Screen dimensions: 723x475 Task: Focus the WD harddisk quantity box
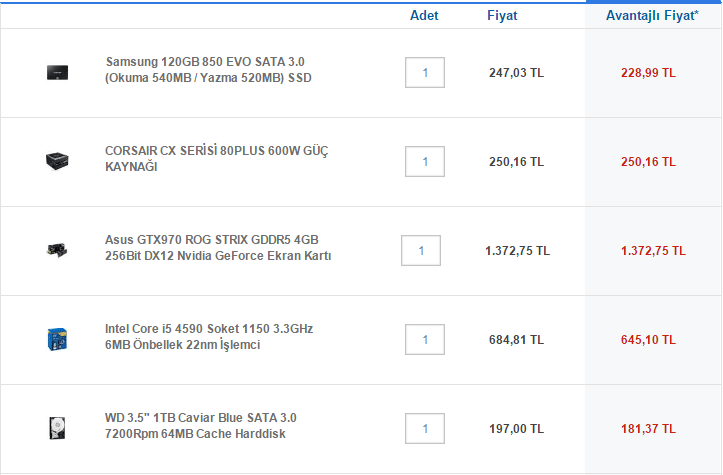[425, 428]
